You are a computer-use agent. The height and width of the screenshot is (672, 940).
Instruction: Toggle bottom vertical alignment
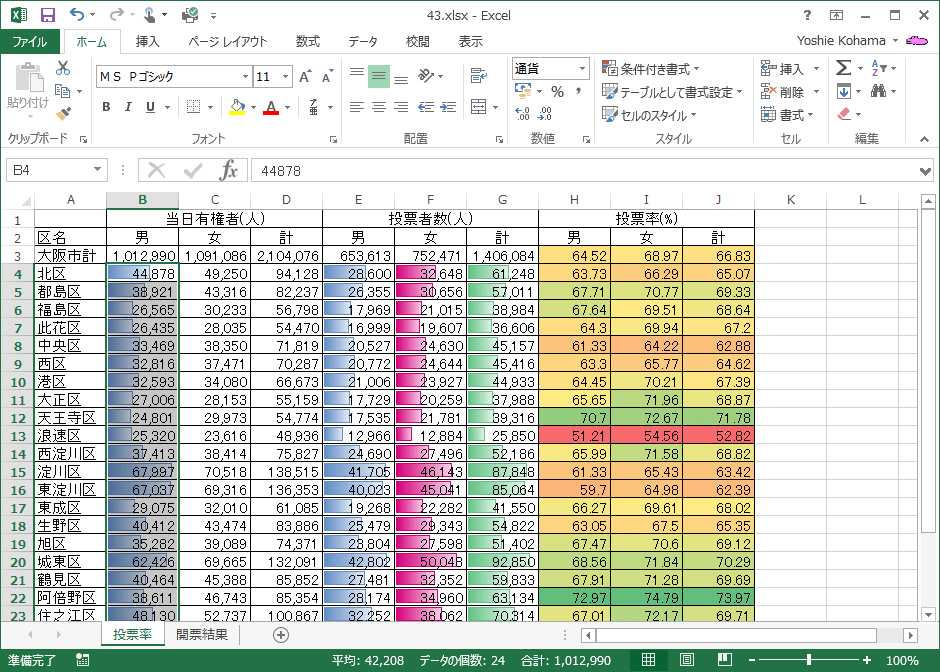coord(401,79)
